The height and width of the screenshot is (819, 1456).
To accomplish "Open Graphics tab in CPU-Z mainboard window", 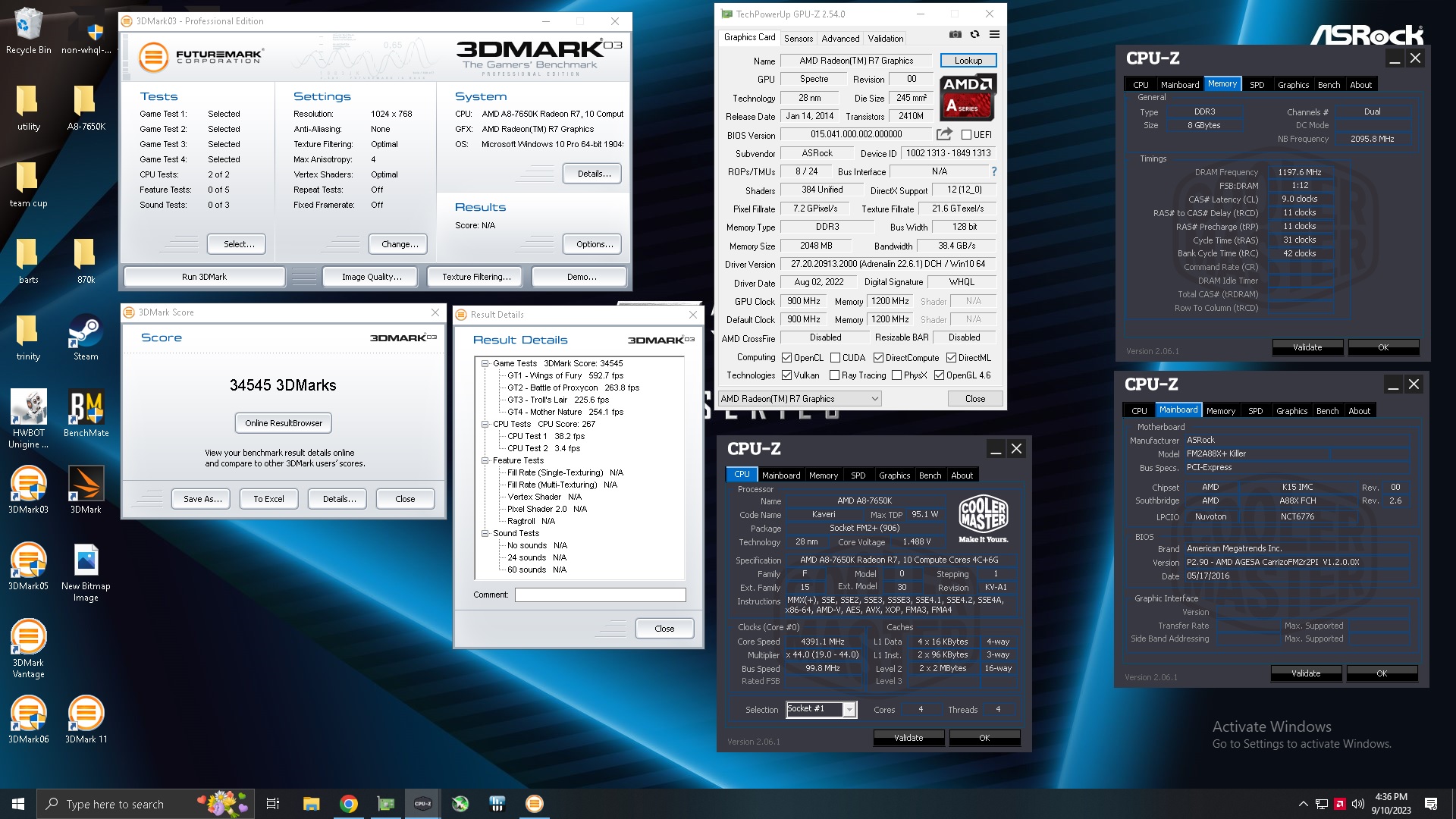I will pyautogui.click(x=1291, y=411).
